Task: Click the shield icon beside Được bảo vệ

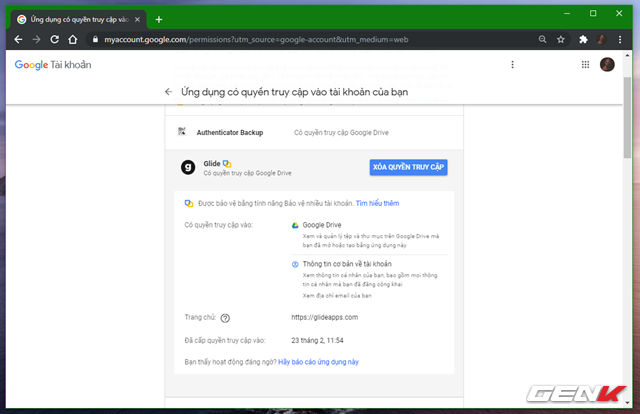Action: pyautogui.click(x=189, y=203)
